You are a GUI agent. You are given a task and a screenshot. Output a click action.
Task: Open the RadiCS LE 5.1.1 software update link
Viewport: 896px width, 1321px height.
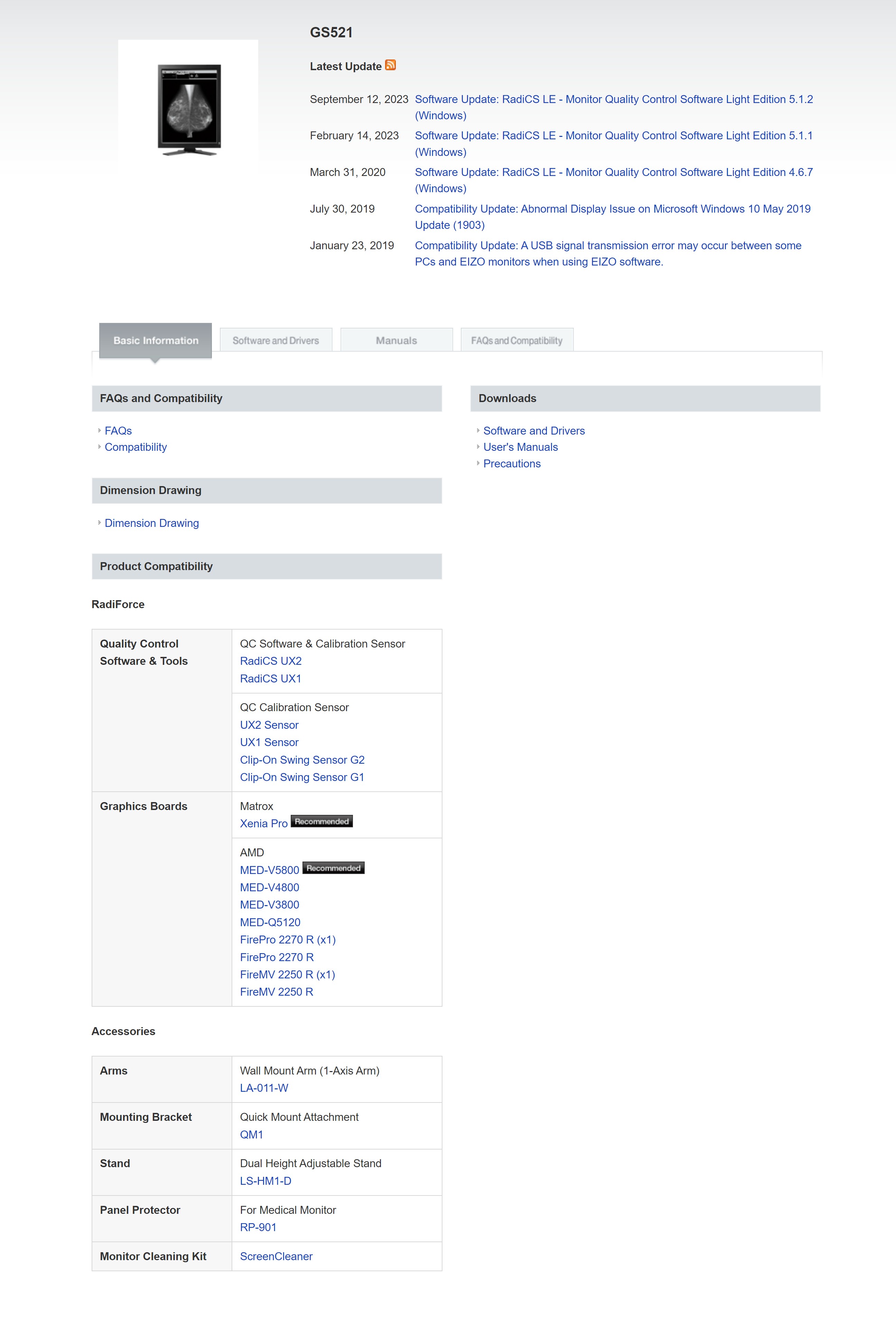(614, 144)
